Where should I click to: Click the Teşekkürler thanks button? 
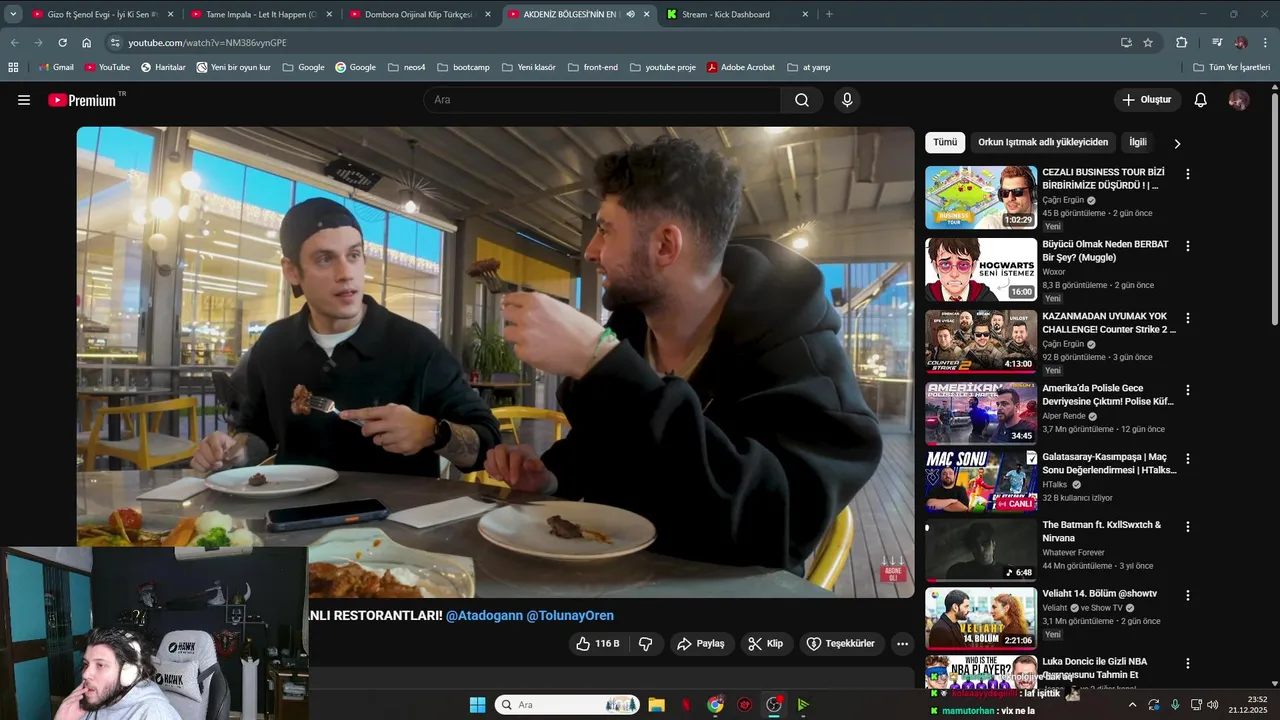(841, 644)
